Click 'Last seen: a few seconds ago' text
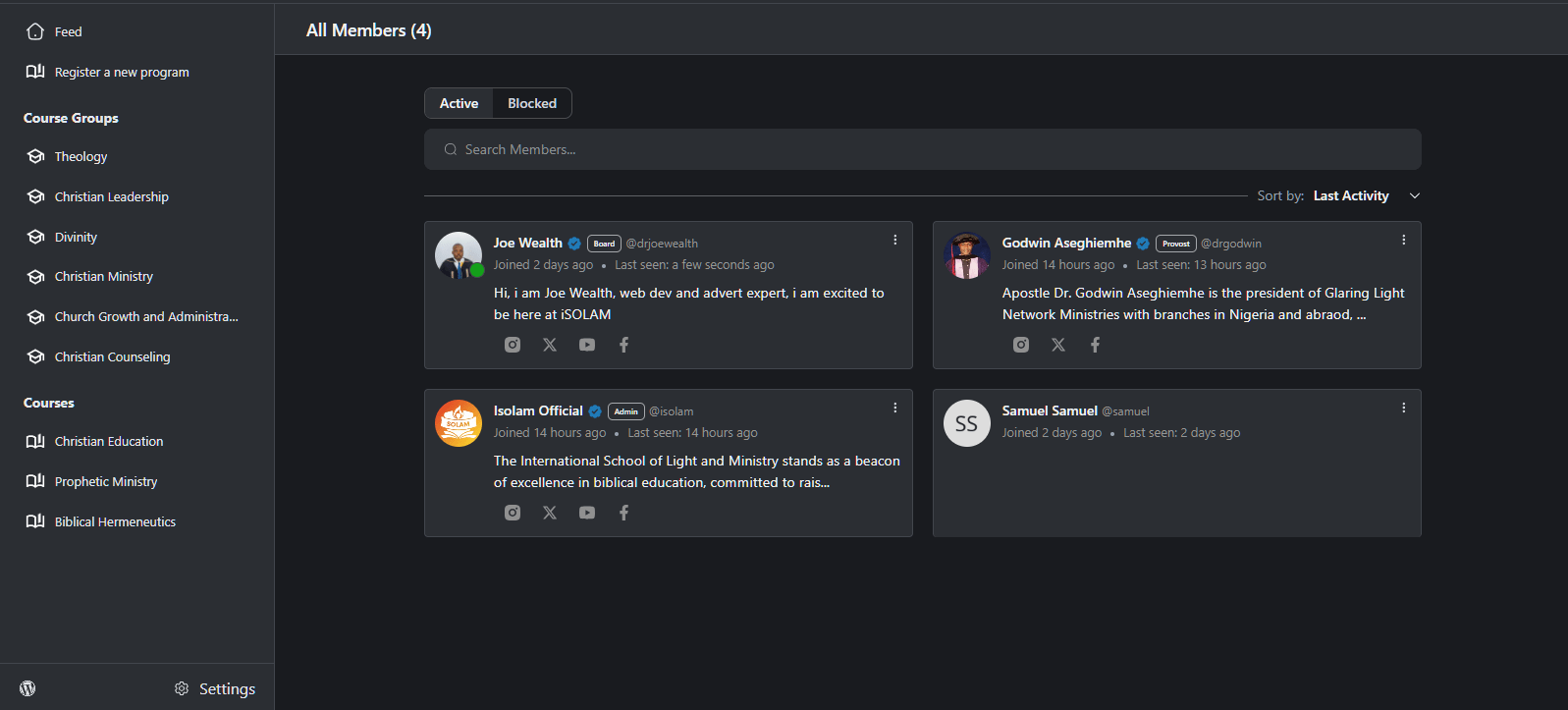The image size is (1568, 710). 694,265
